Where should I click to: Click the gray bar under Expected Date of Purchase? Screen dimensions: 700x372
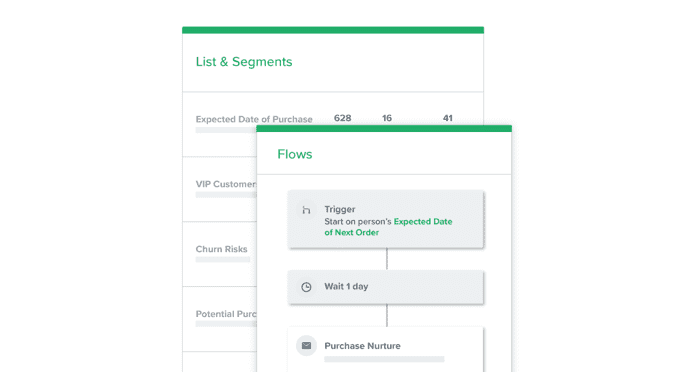tap(226, 130)
